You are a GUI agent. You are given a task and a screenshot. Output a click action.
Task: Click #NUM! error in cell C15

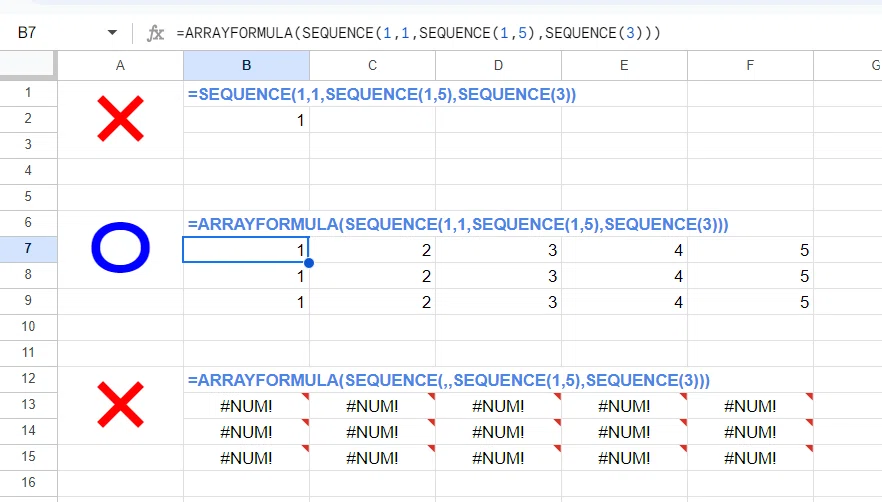pos(372,458)
